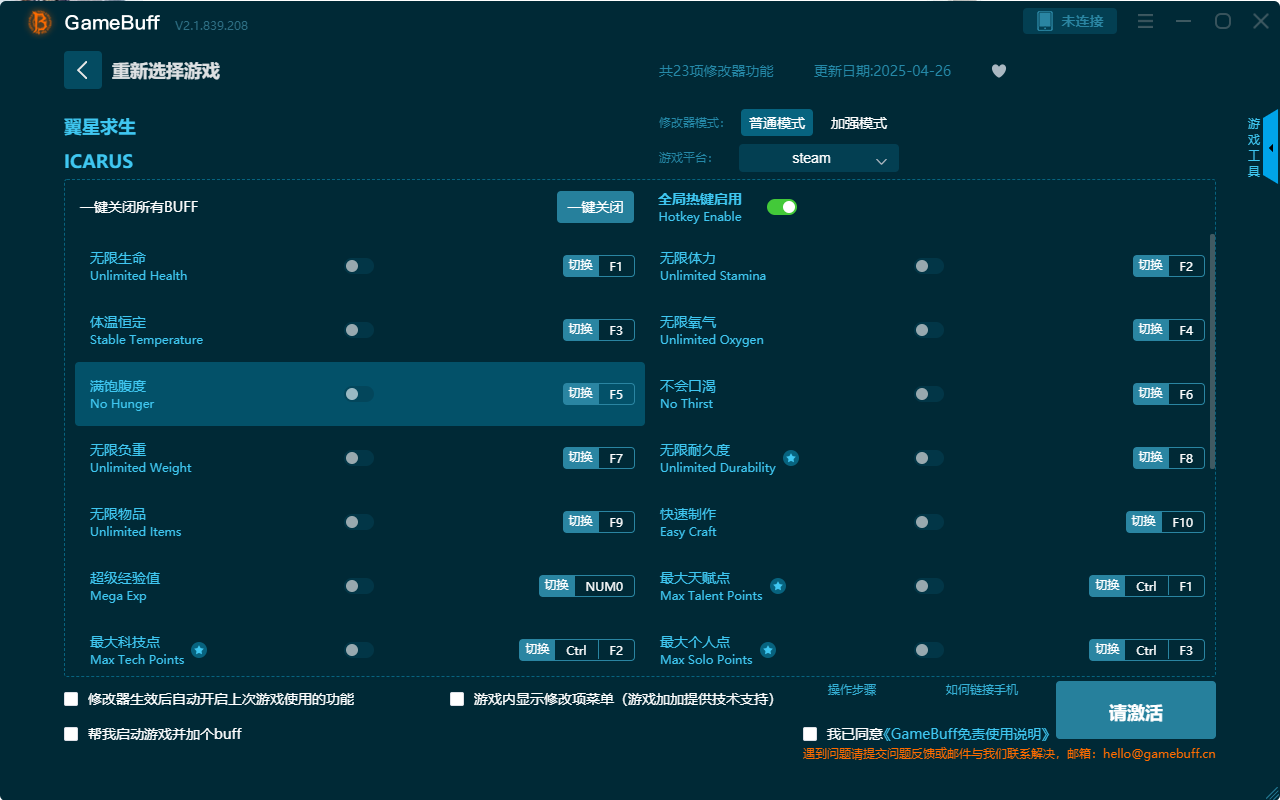Open the steam game platform dropdown
The height and width of the screenshot is (800, 1280).
coord(818,158)
